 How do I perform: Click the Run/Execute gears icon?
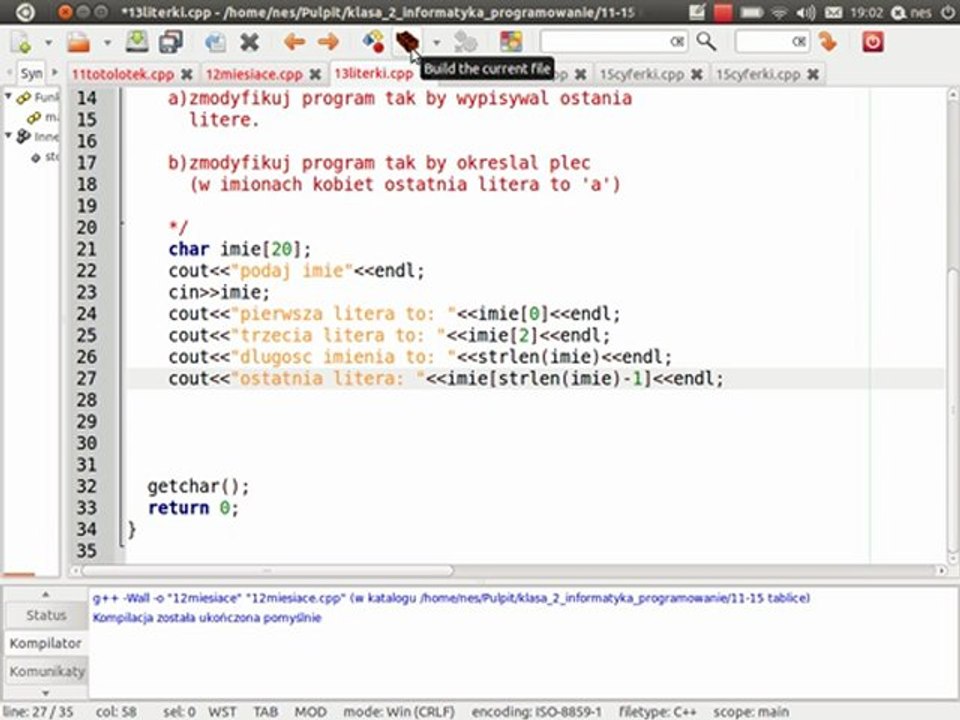(465, 42)
